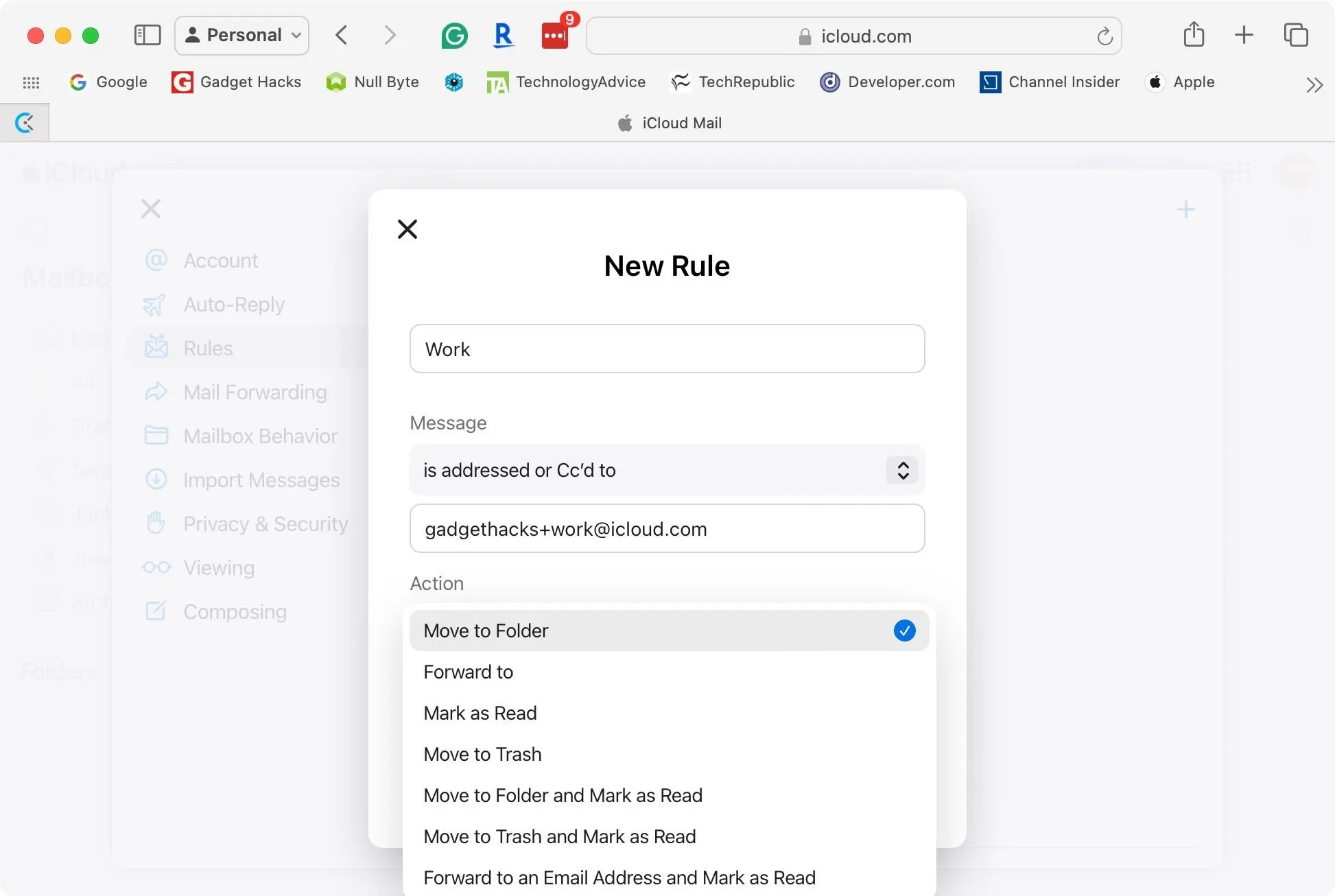Open the Google bookmark
This screenshot has width=1335, height=896.
click(x=108, y=82)
